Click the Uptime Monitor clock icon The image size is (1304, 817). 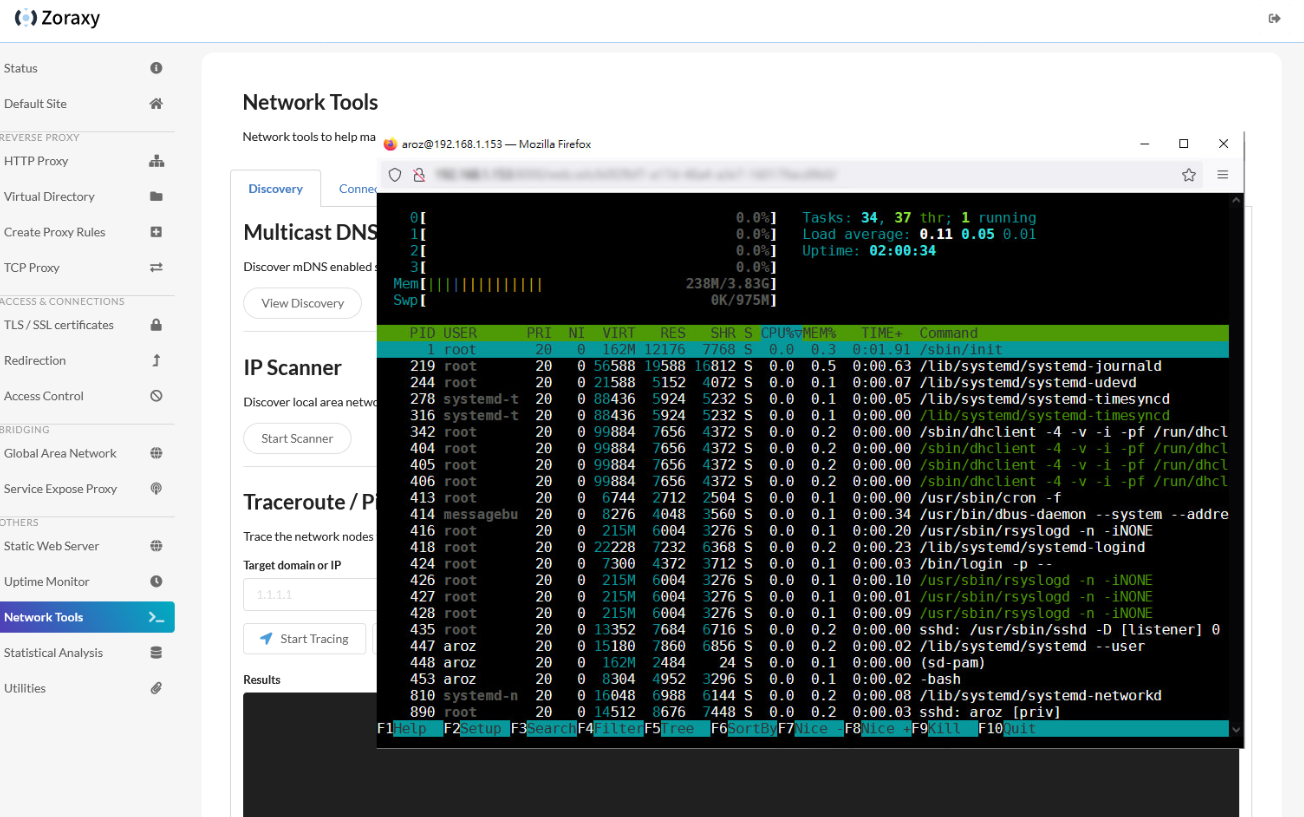point(156,582)
